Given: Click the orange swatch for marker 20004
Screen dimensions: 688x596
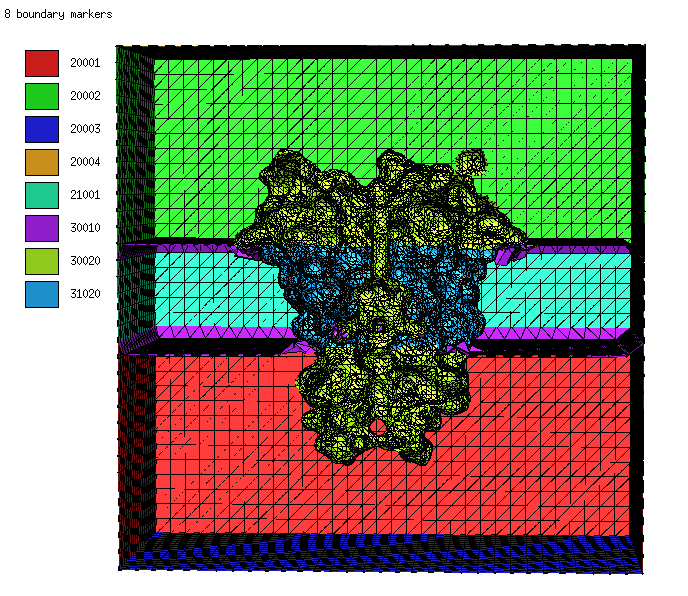Looking at the screenshot, I should [42, 162].
